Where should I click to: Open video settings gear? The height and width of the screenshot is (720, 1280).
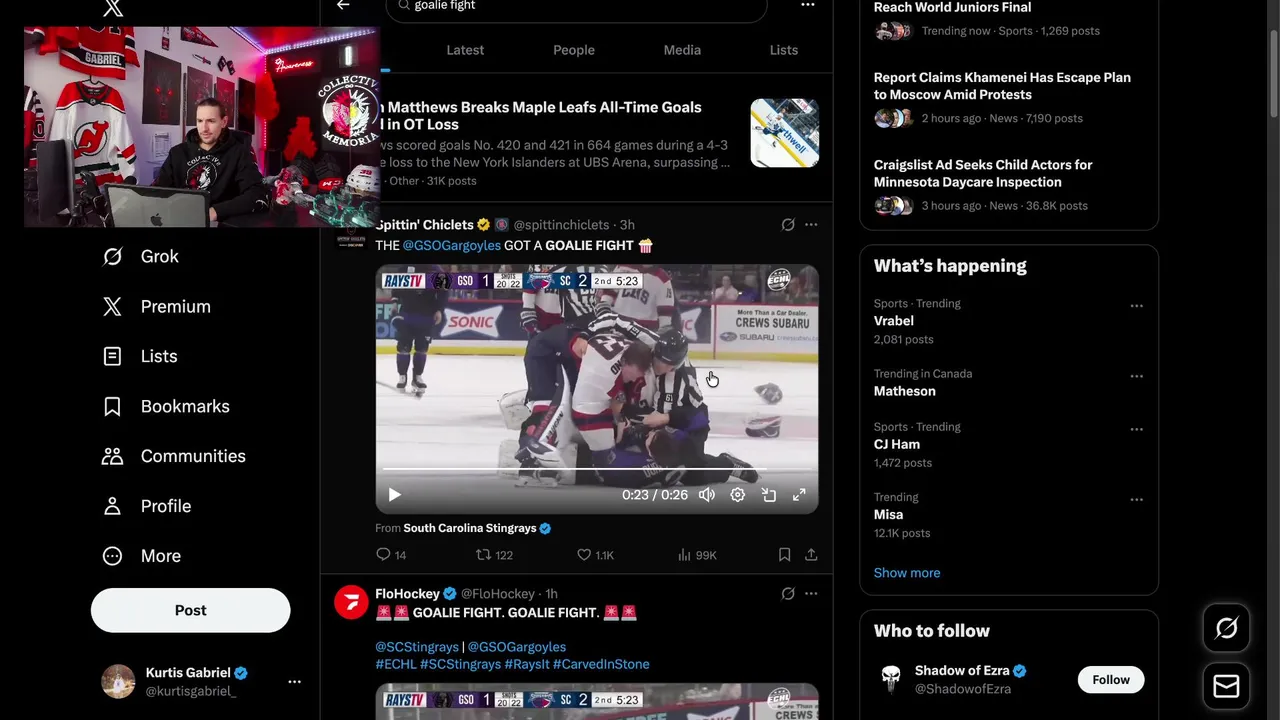click(738, 495)
